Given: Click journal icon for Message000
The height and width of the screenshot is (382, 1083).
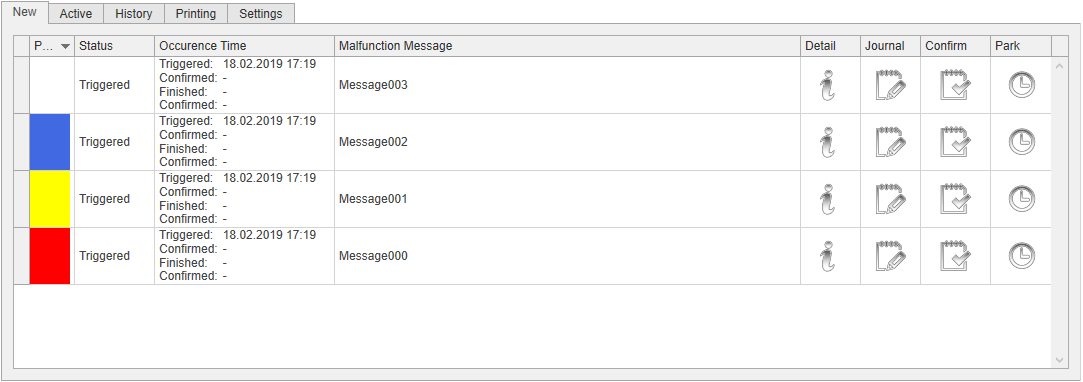Looking at the screenshot, I should click(x=890, y=256).
